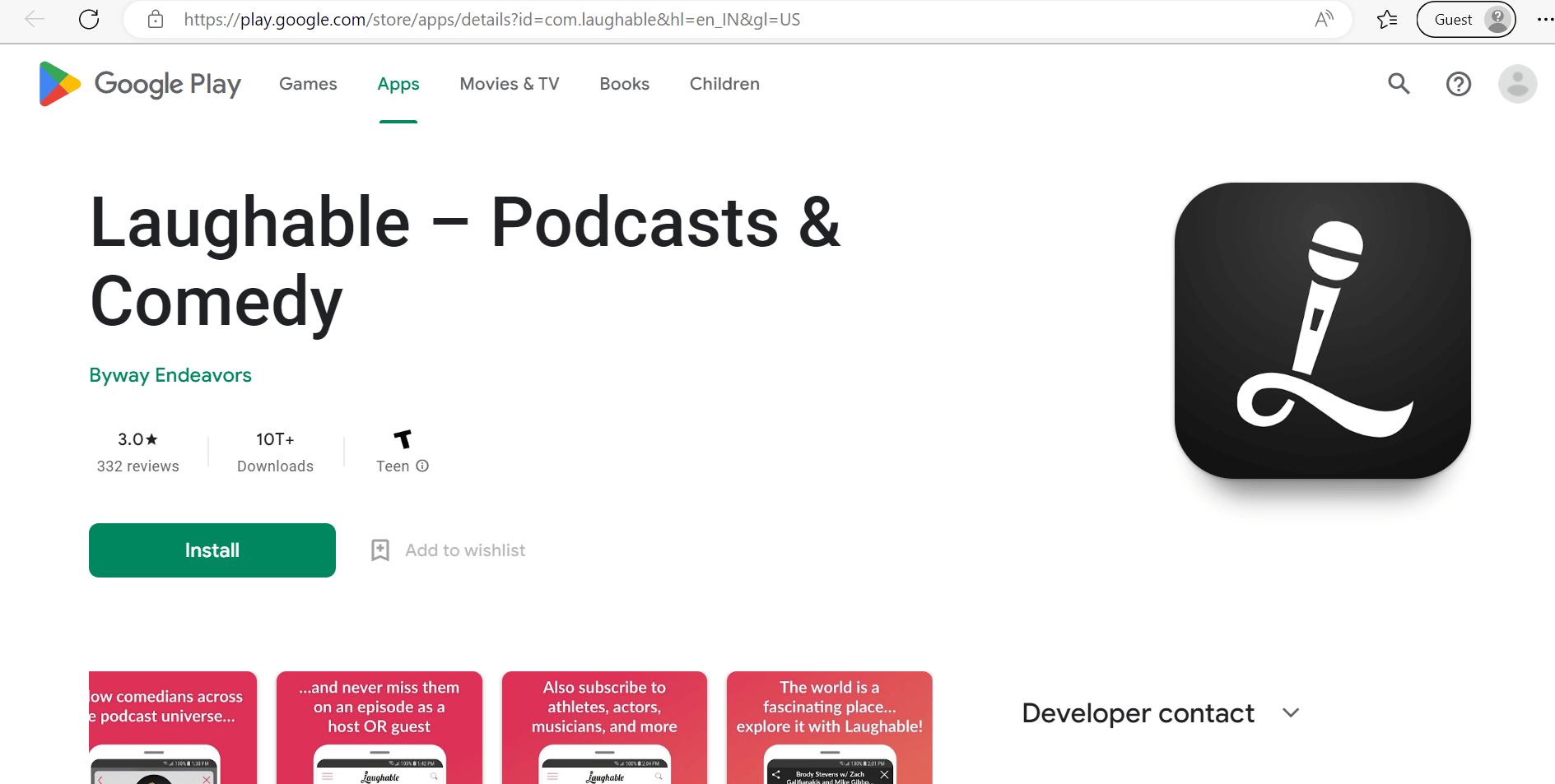
Task: Open screenshot 'comedians across podcast universe'
Action: [173, 727]
